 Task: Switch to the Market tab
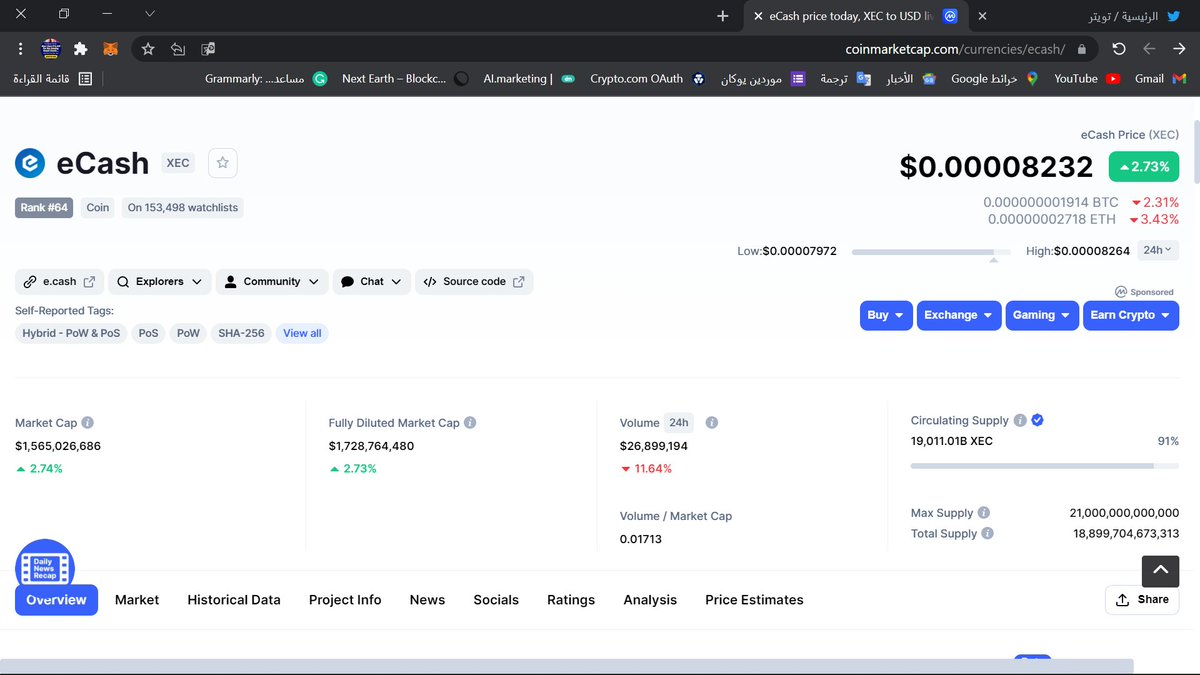(137, 600)
